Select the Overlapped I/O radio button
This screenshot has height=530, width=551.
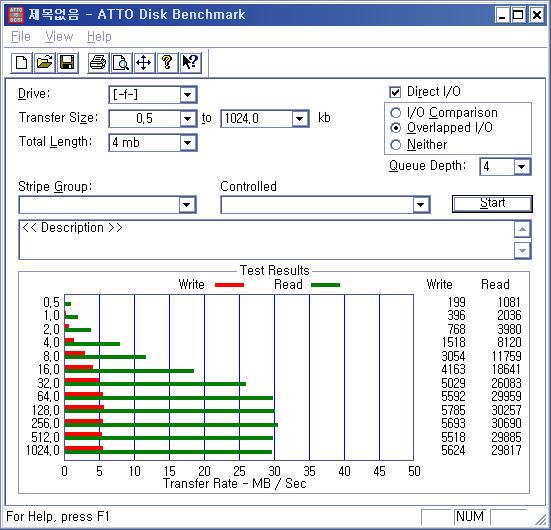395,128
